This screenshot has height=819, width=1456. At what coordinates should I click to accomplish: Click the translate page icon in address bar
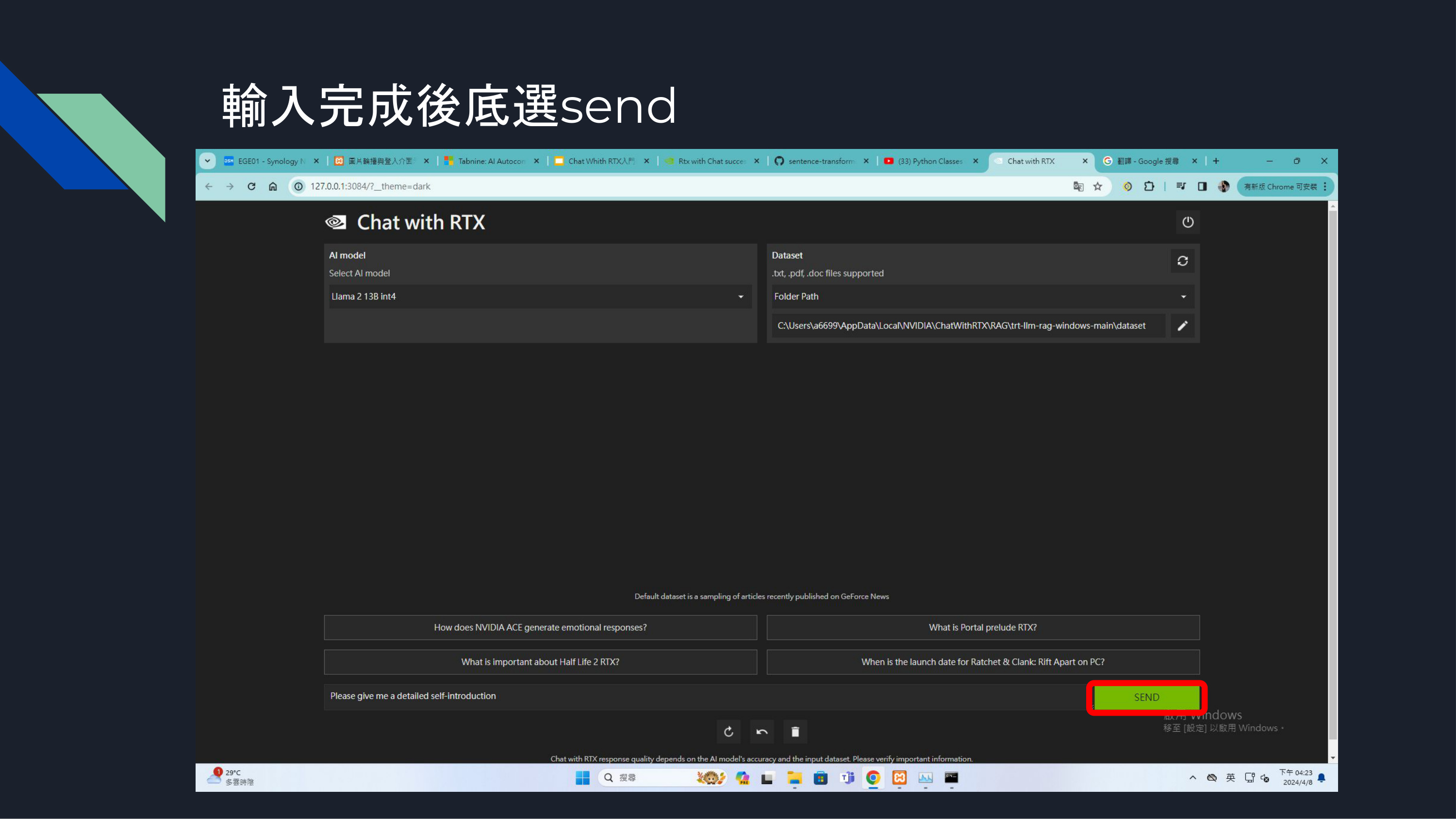click(x=1078, y=186)
